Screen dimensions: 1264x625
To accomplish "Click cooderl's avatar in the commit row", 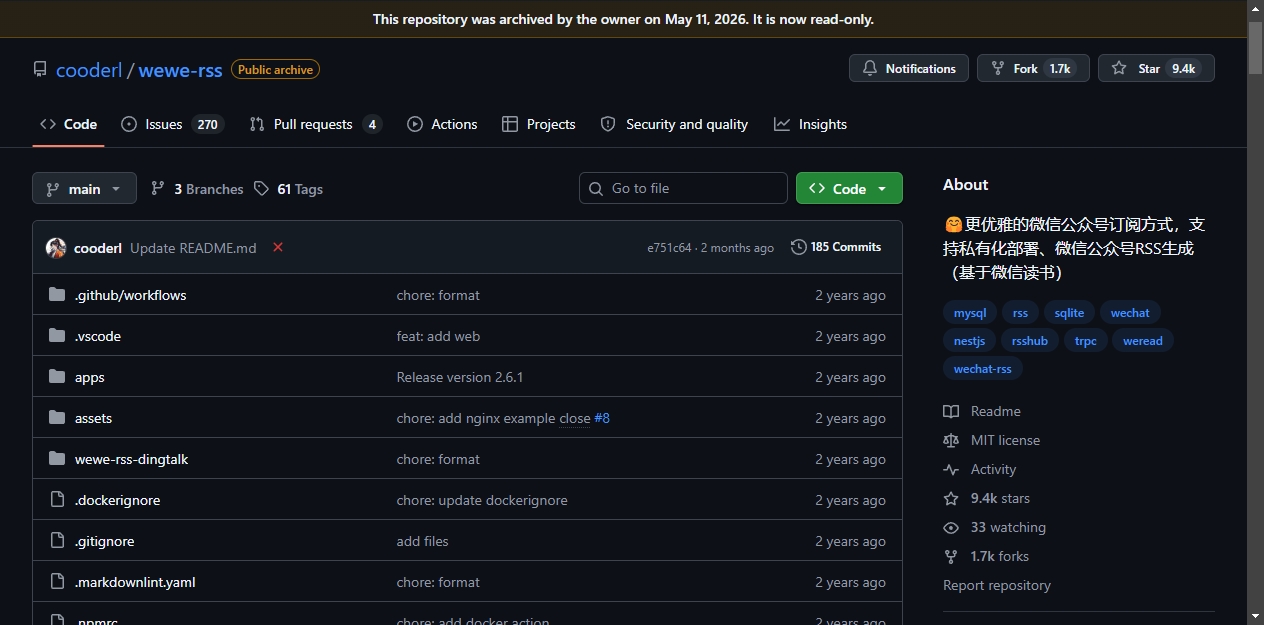I will click(56, 248).
